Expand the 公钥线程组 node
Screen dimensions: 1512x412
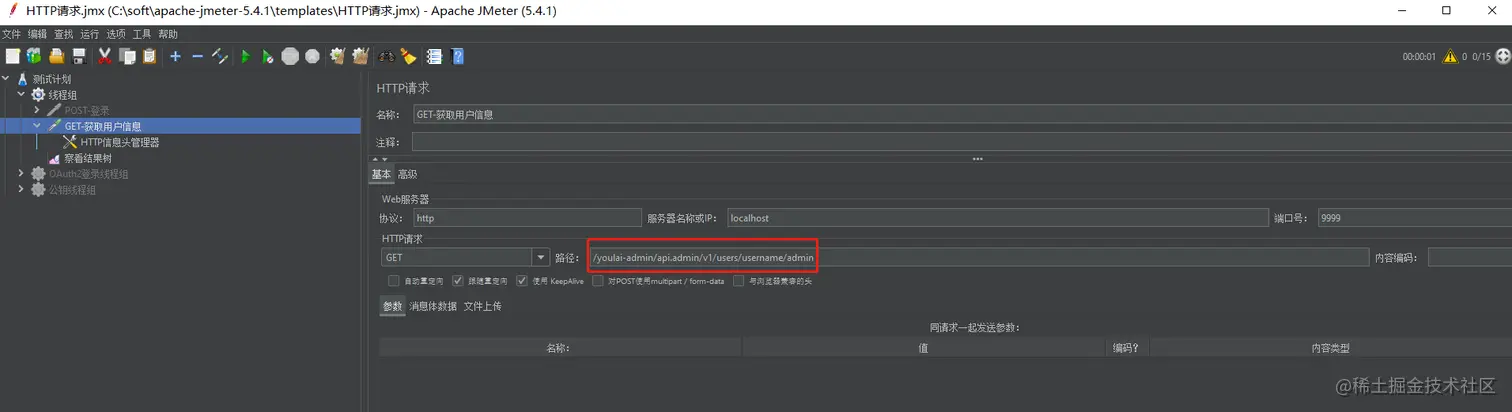click(x=22, y=190)
